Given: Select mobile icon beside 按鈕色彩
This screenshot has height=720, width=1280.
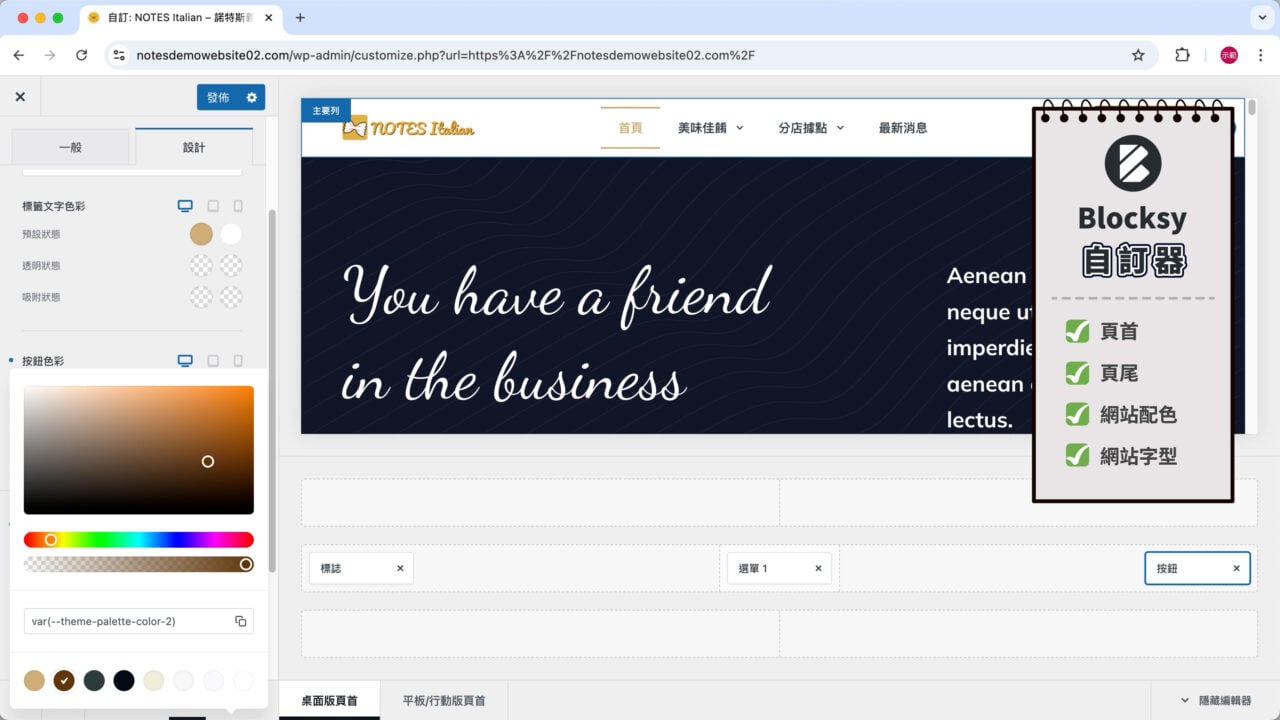Looking at the screenshot, I should tap(240, 360).
